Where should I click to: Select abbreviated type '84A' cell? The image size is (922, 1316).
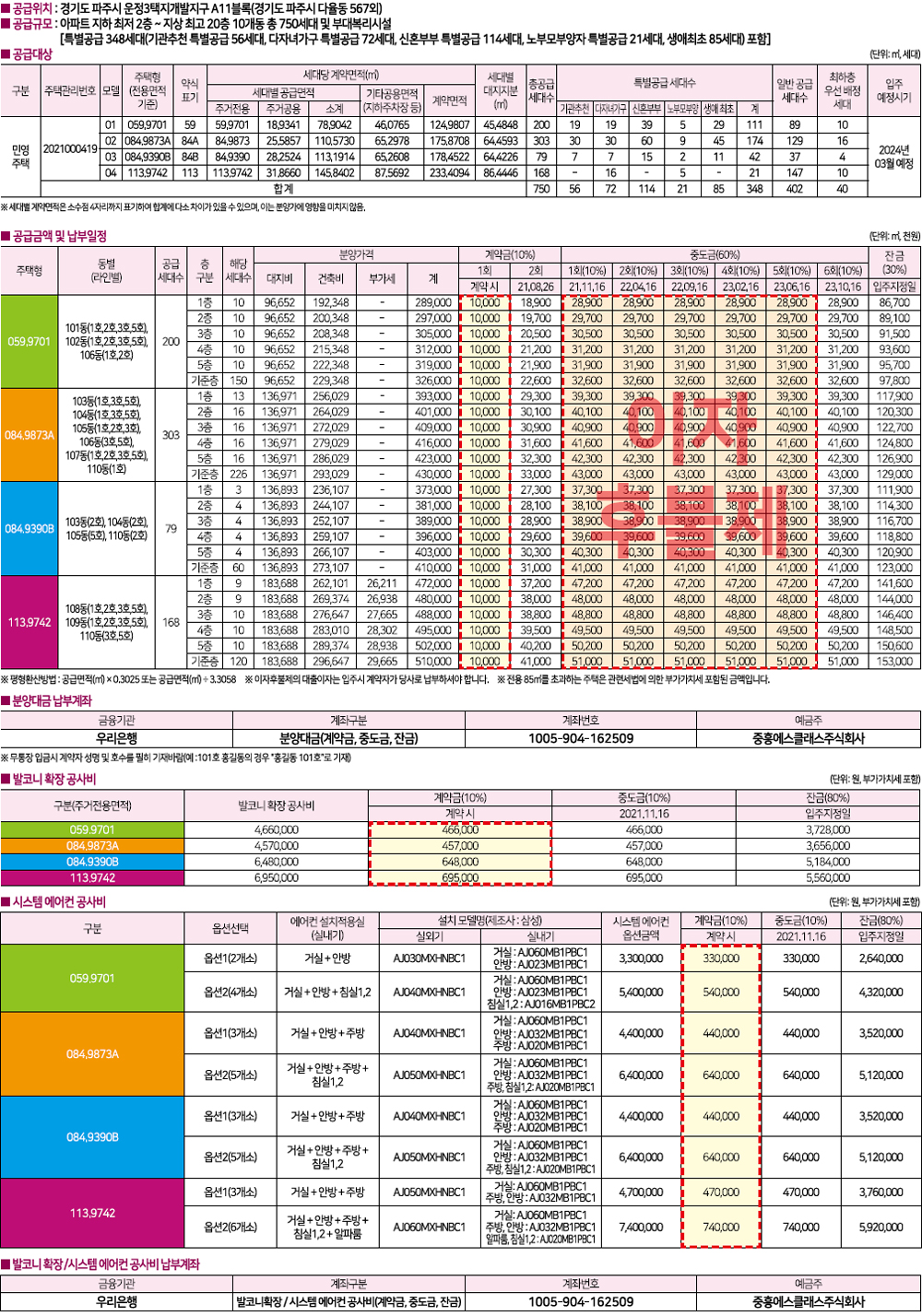190,141
